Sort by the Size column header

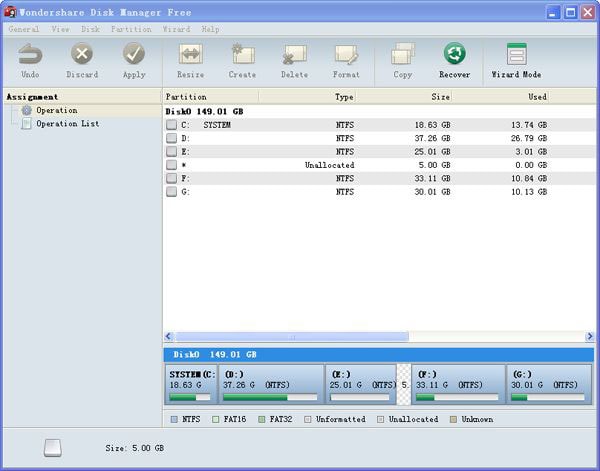(404, 97)
